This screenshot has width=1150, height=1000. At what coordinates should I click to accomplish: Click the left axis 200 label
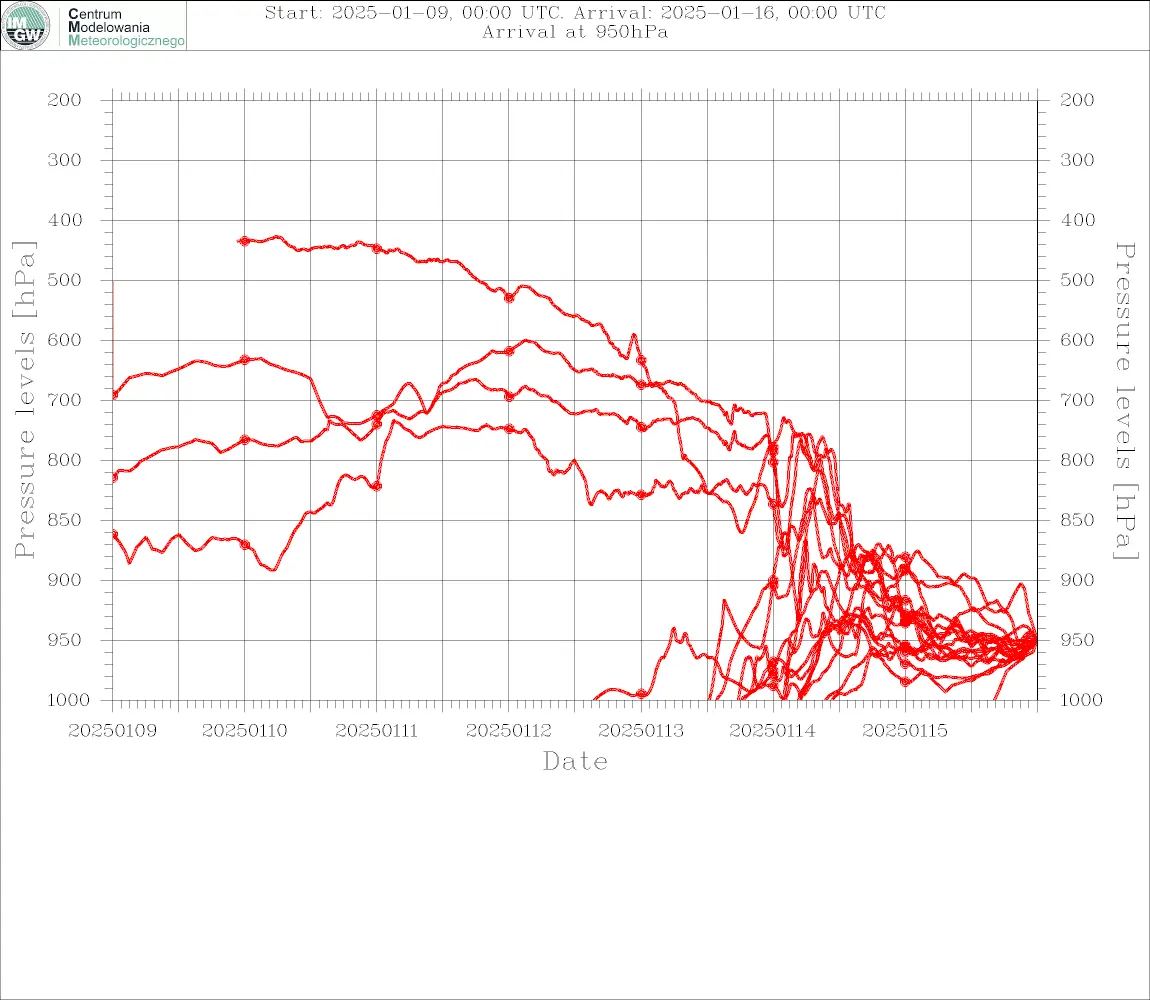pos(65,100)
